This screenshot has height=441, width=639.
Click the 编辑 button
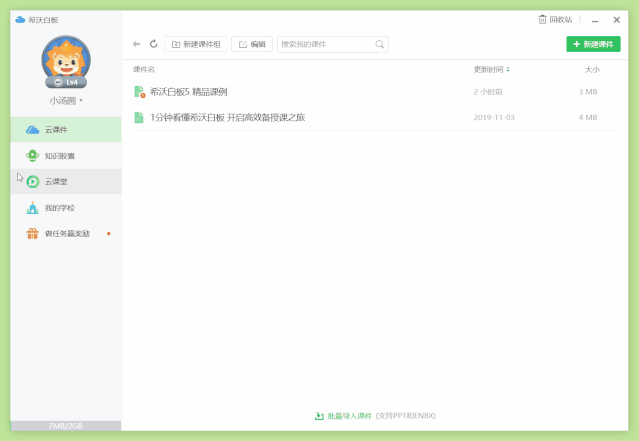point(252,44)
